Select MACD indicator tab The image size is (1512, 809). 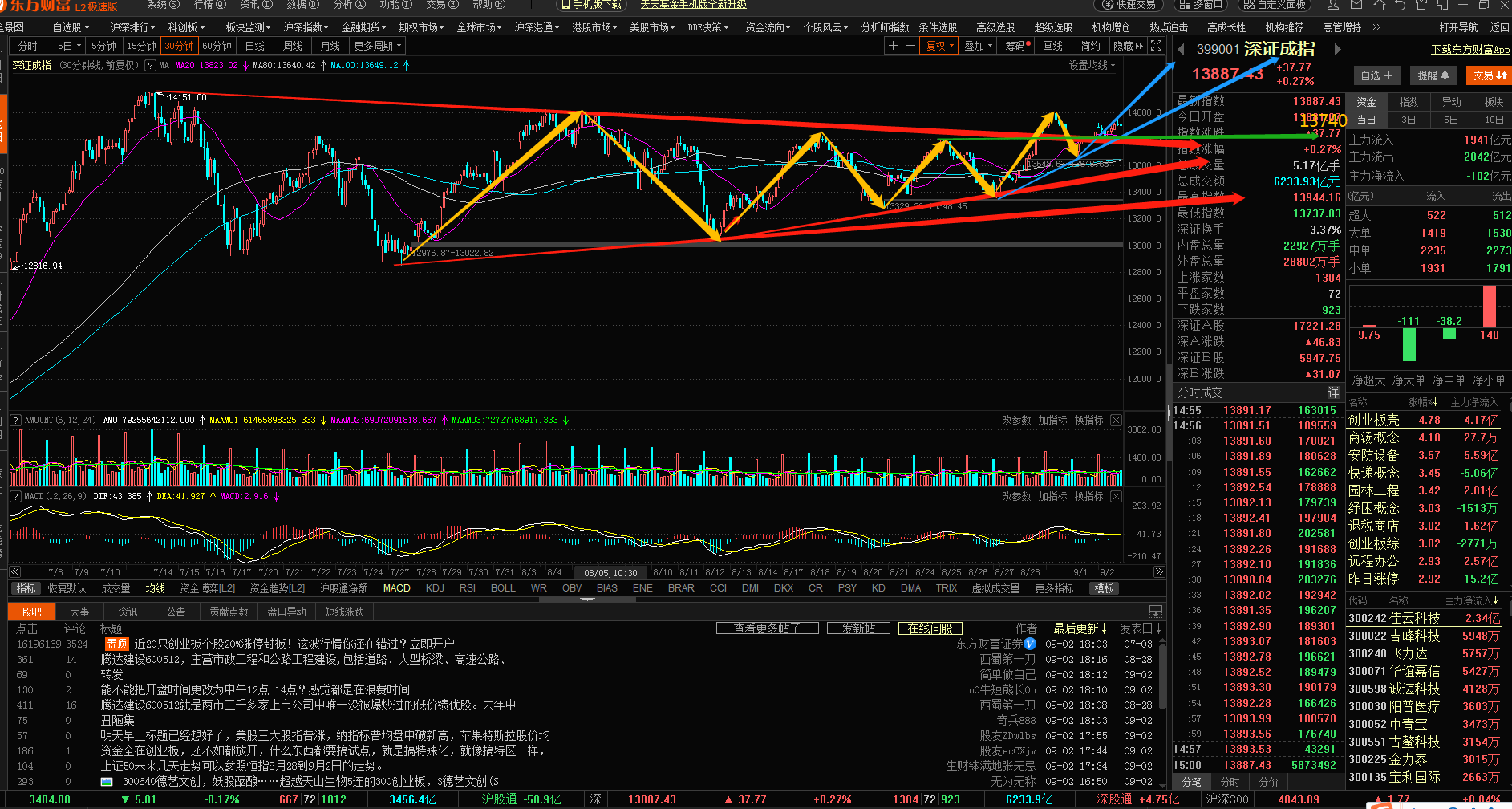tap(396, 588)
